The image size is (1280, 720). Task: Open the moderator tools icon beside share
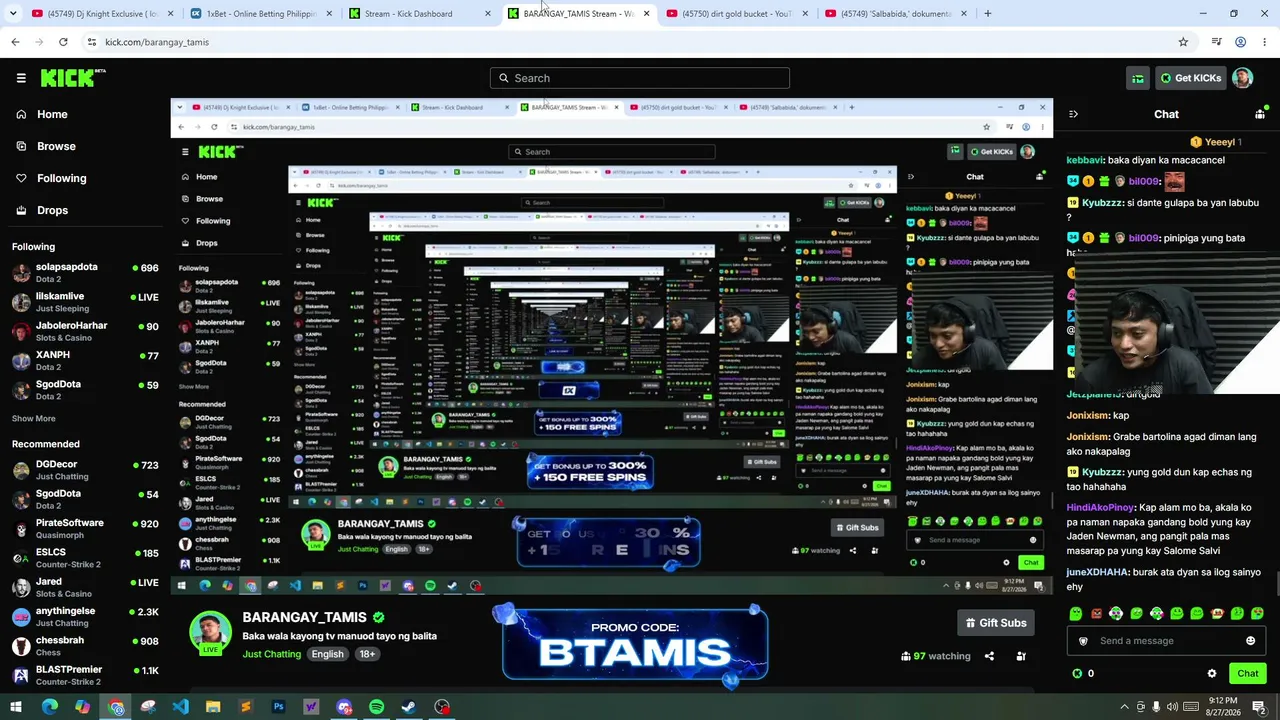1021,656
